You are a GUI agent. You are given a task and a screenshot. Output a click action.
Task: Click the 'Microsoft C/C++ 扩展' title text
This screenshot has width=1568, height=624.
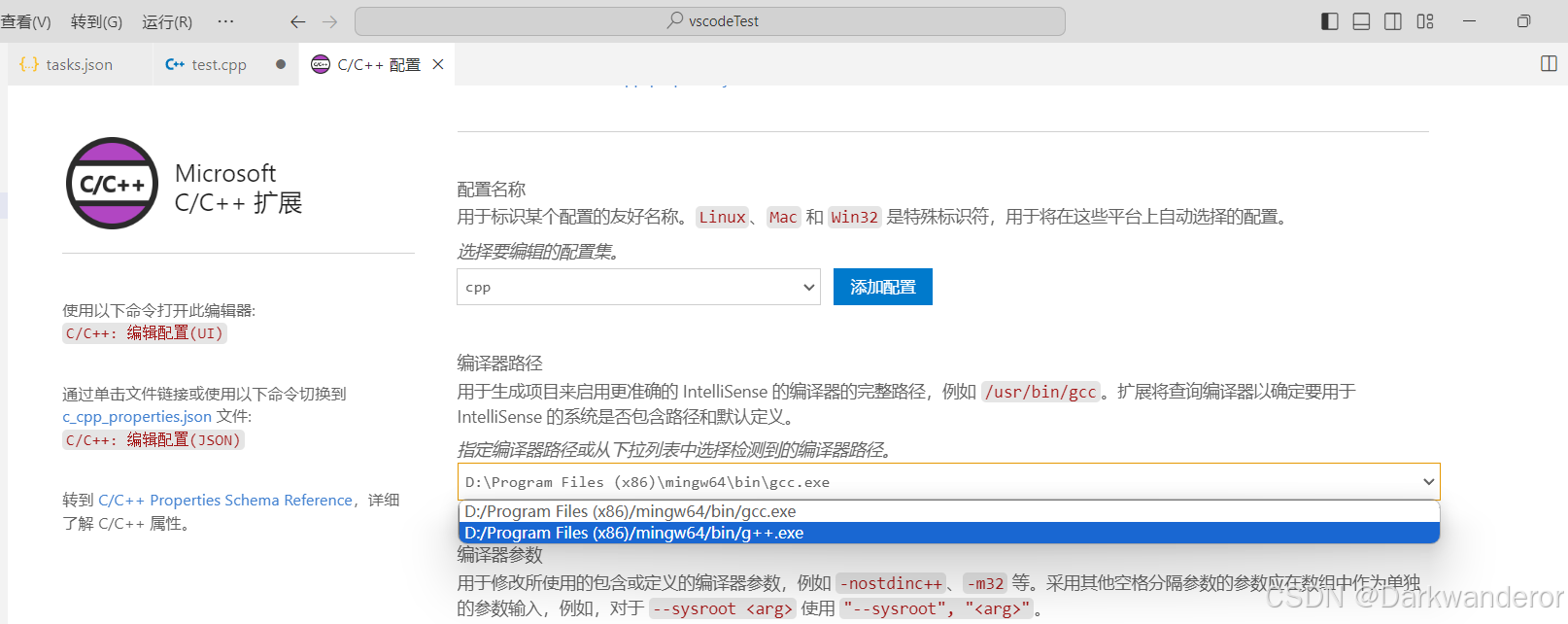point(239,188)
